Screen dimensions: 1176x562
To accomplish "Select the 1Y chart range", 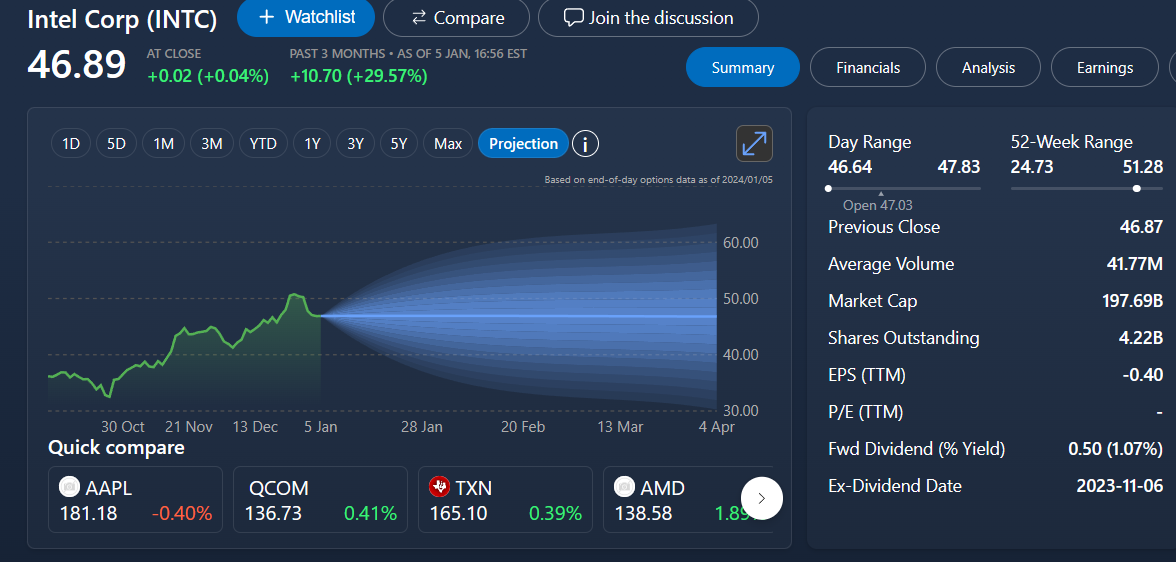I will click(312, 143).
